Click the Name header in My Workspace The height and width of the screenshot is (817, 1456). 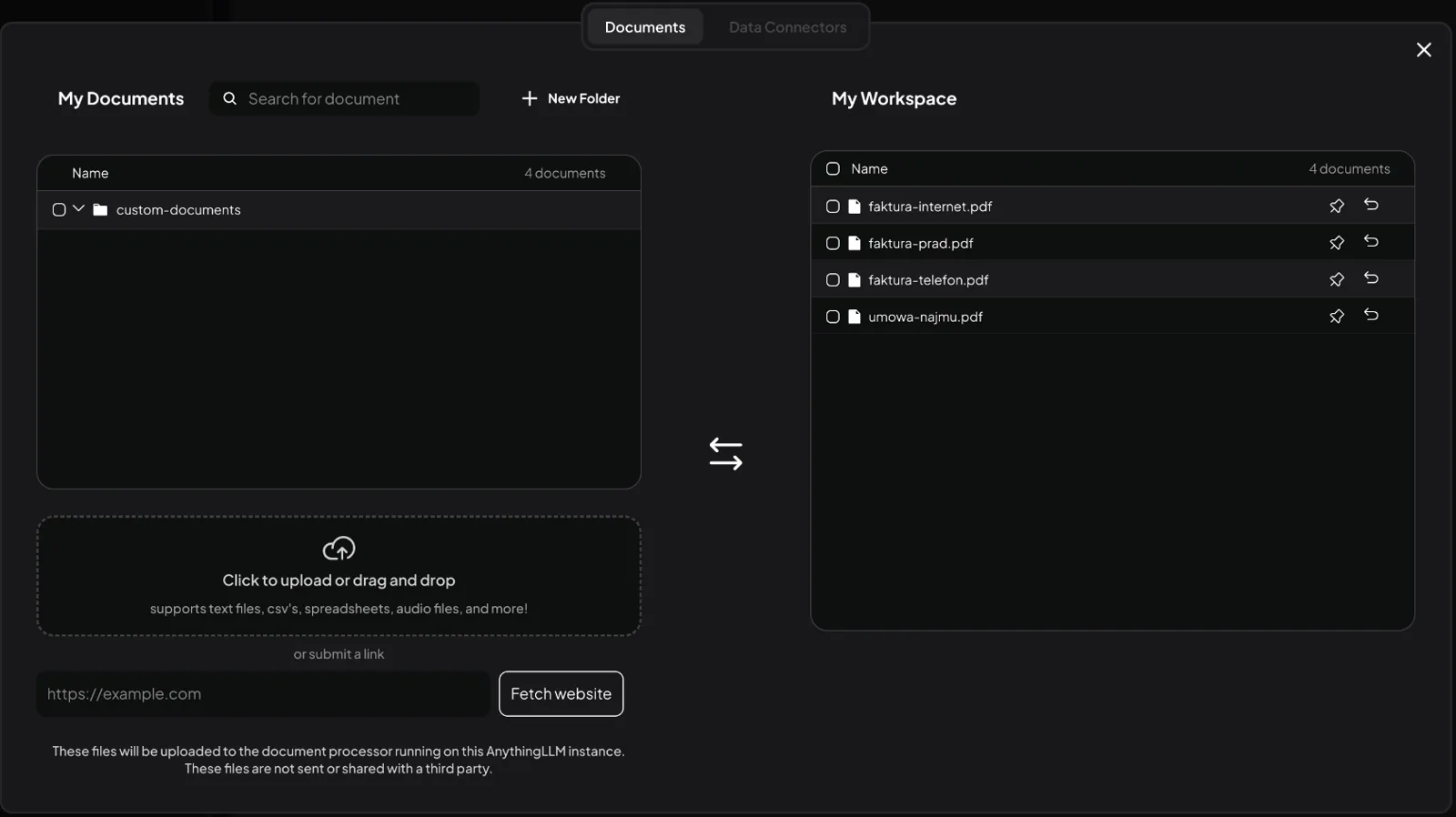869,168
